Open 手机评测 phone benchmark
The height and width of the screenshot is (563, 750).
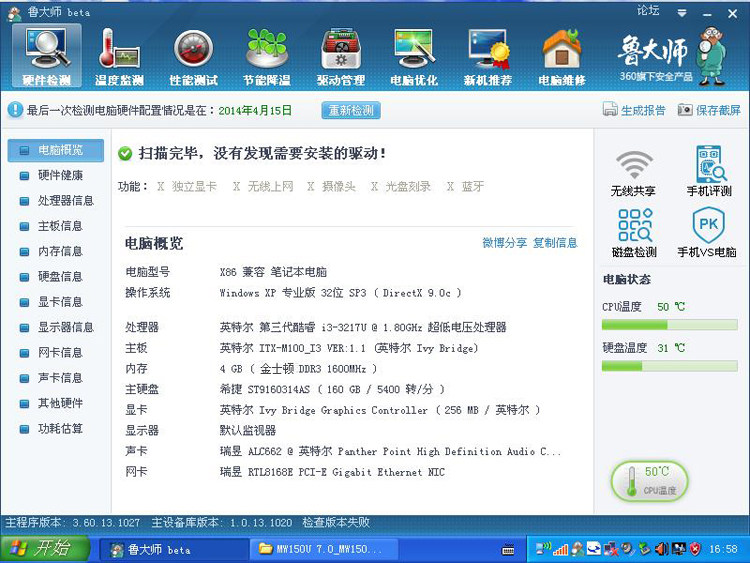[x=708, y=173]
